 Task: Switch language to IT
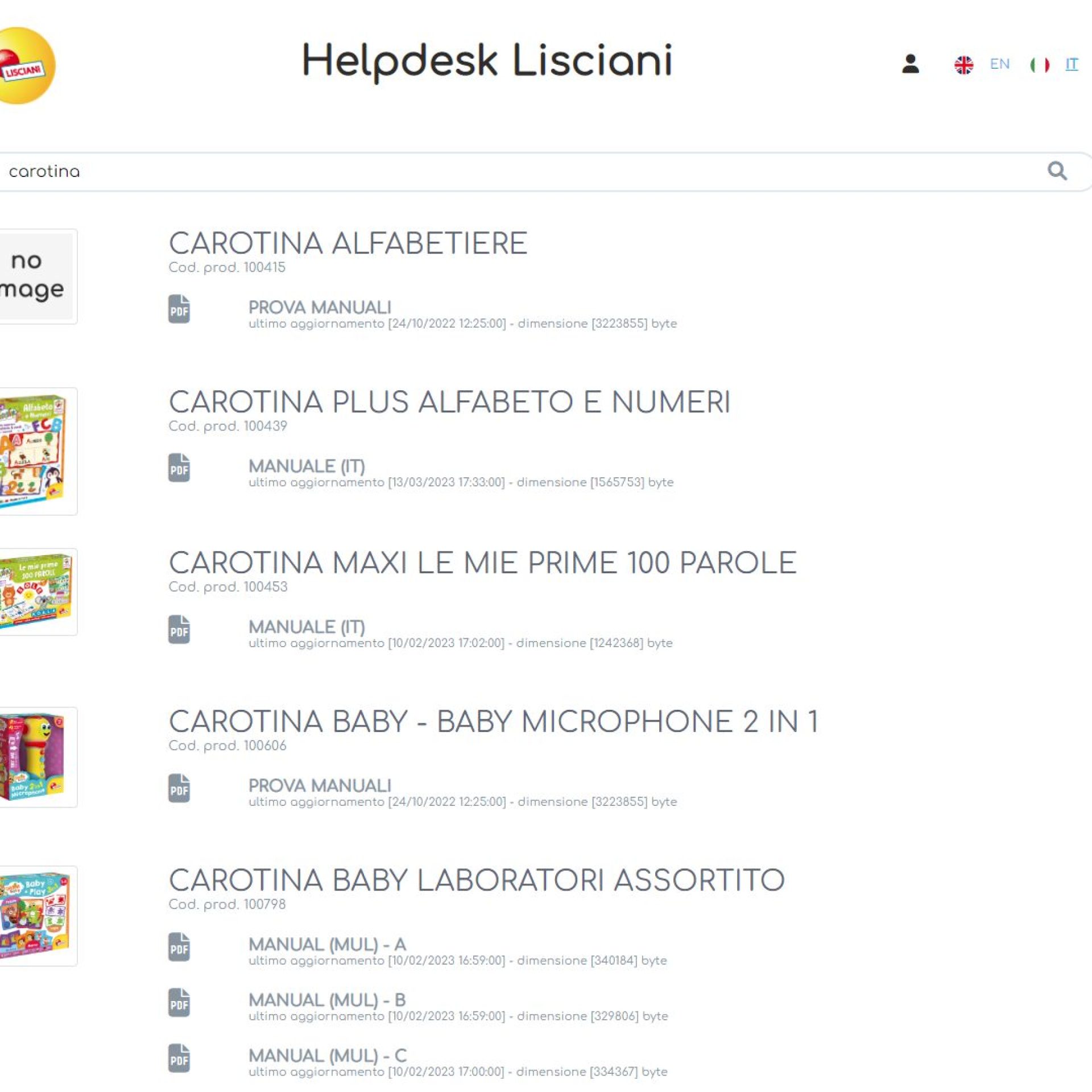(x=1072, y=64)
